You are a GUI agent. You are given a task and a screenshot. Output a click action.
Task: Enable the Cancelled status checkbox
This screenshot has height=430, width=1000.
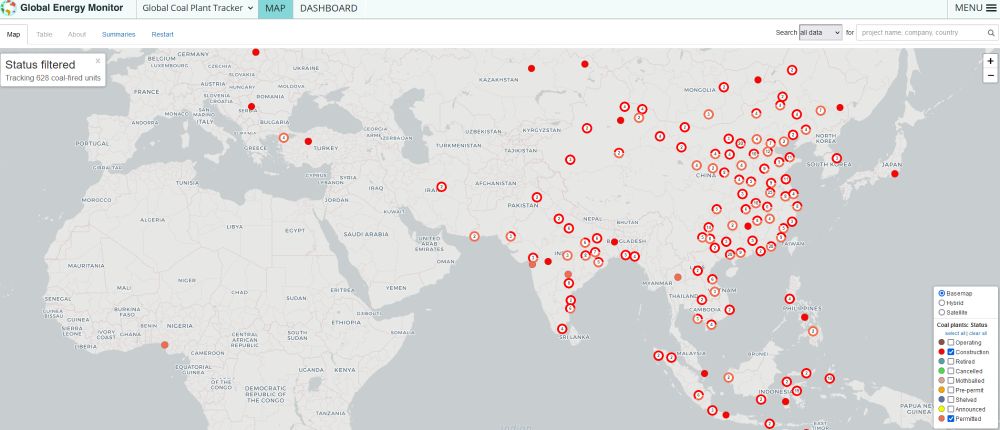pos(951,371)
